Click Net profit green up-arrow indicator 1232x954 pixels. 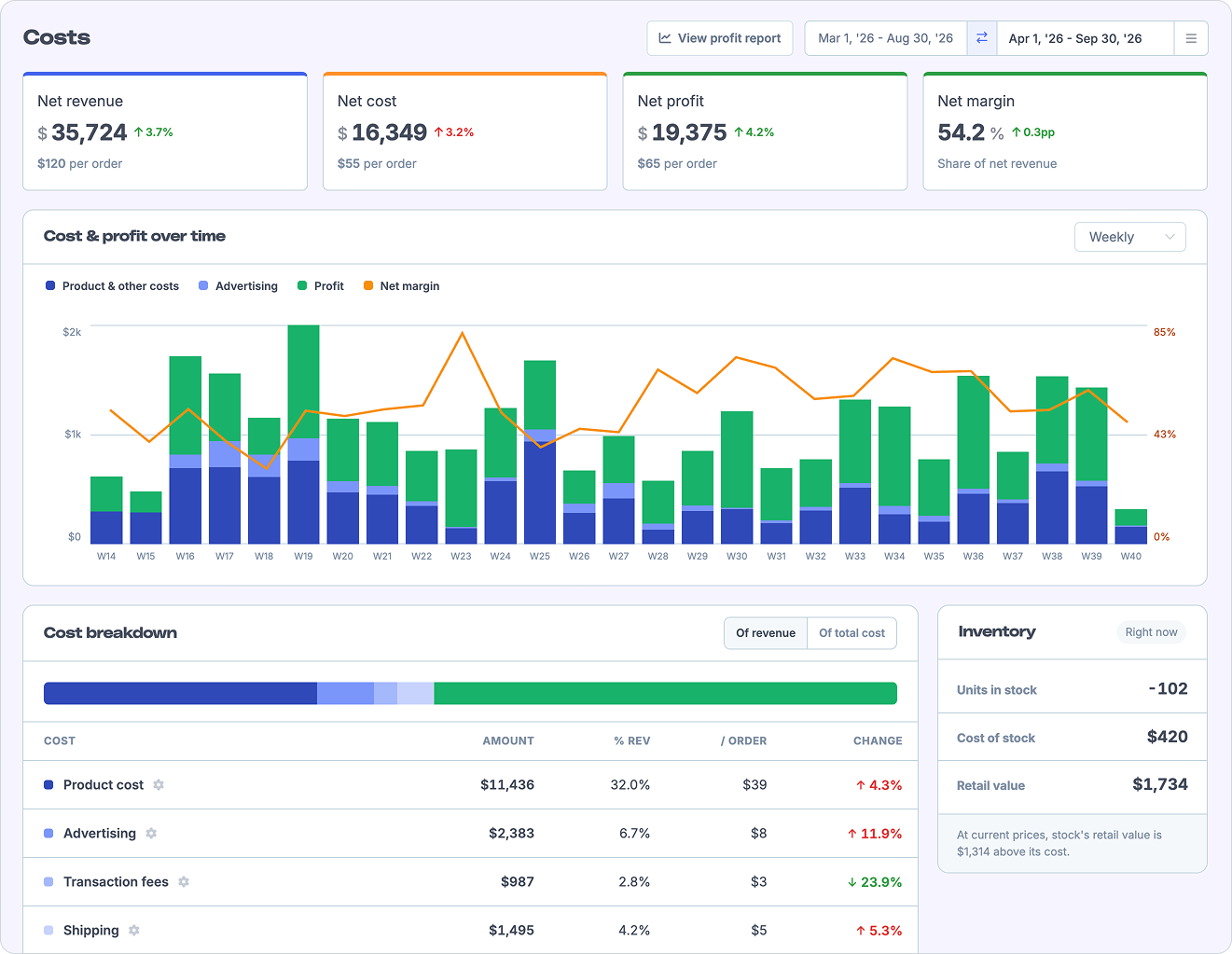[754, 132]
